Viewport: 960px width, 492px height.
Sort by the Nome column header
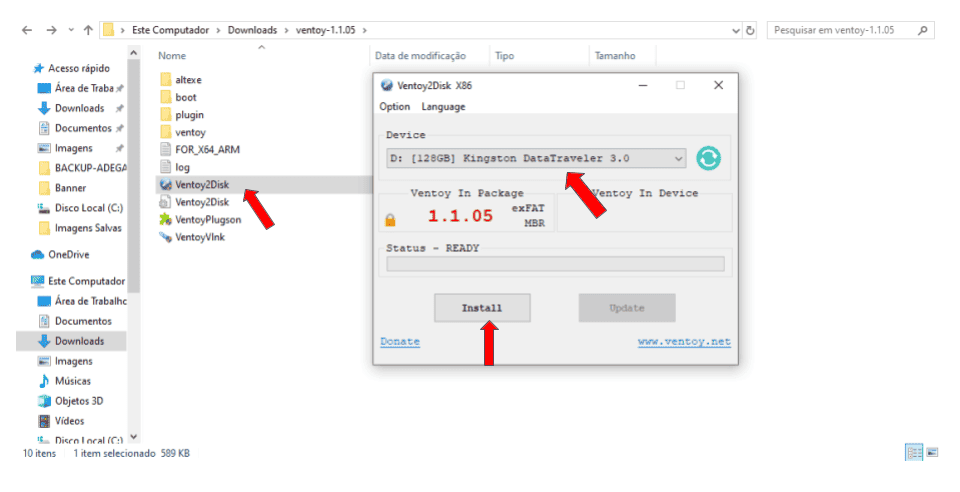(172, 56)
